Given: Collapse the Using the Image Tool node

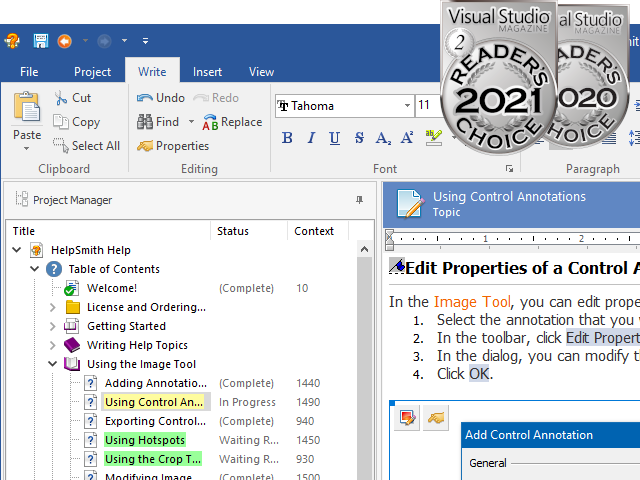Looking at the screenshot, I should click(x=53, y=364).
